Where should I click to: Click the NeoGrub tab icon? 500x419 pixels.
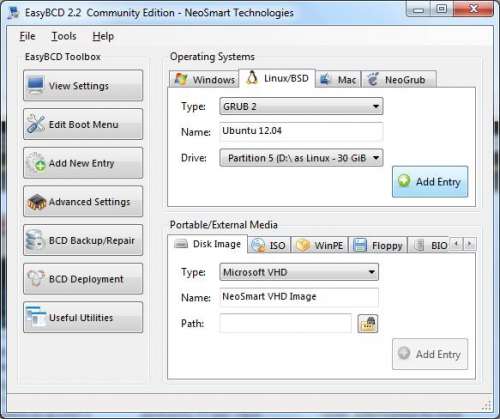coord(373,79)
